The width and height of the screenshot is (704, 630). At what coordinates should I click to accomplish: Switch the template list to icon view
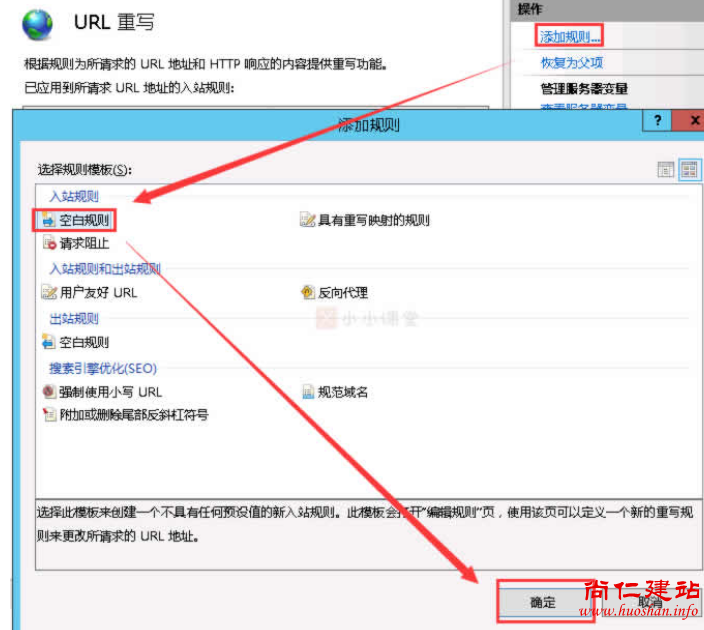(x=688, y=170)
